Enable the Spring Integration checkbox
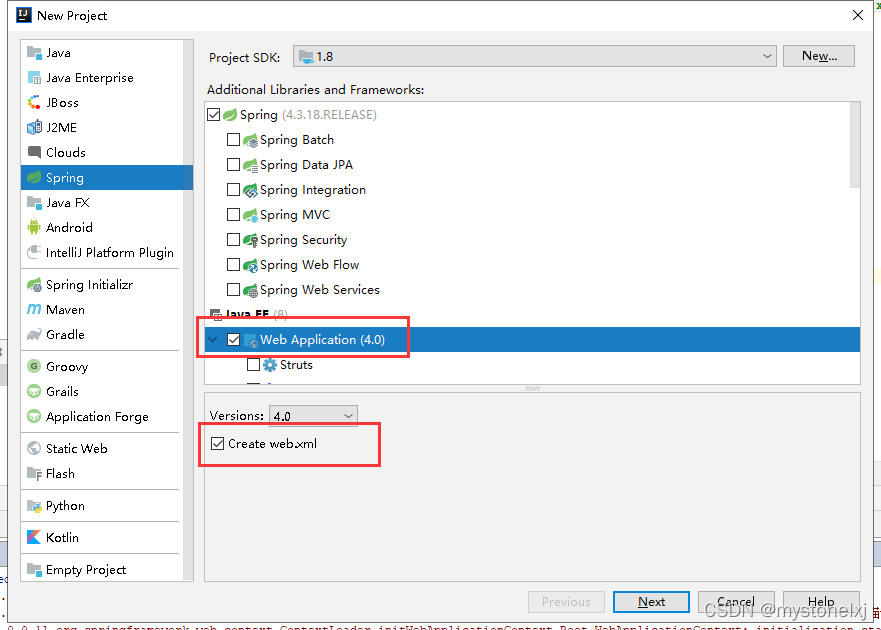 pos(233,189)
